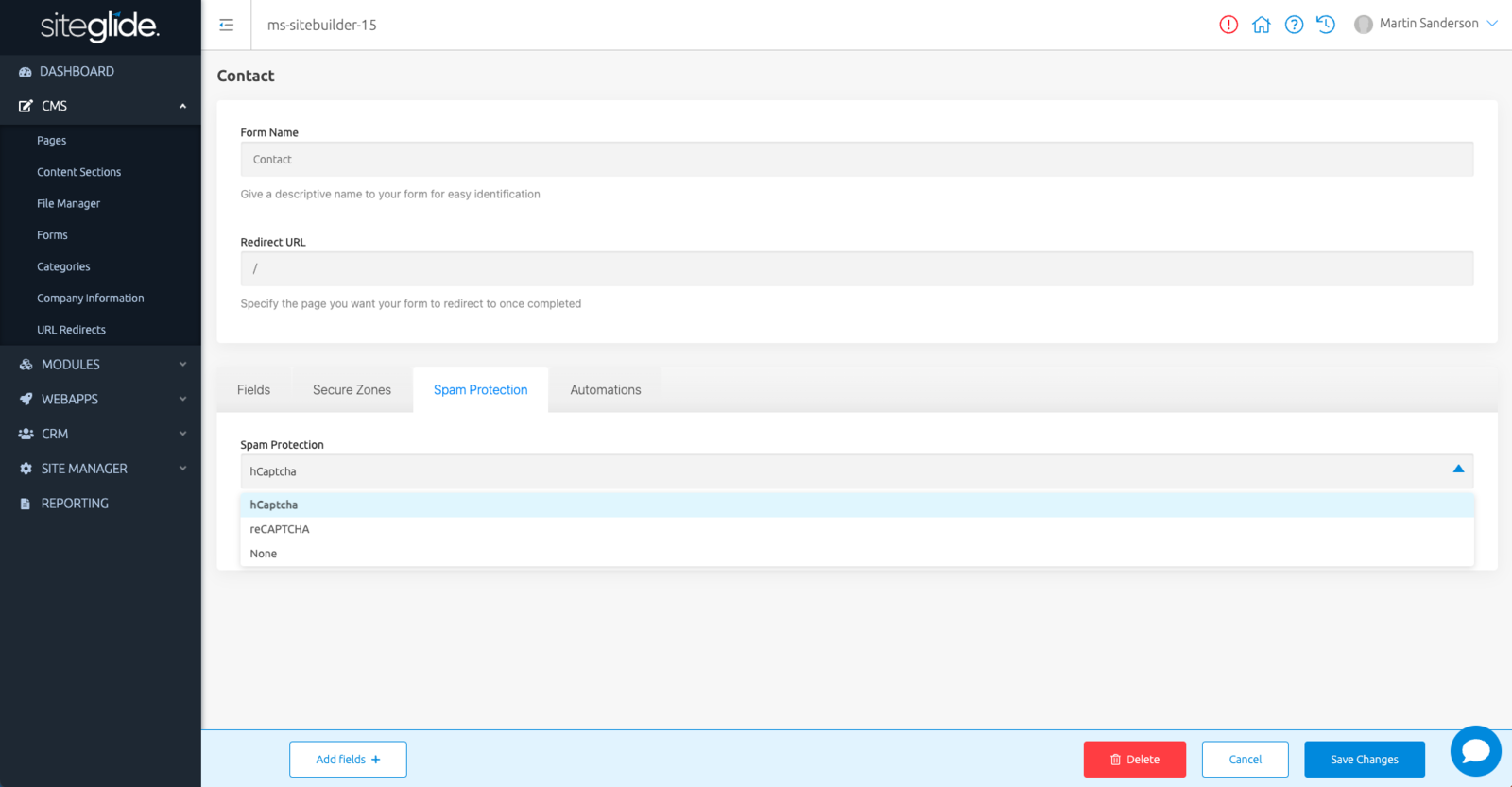Select reCAPTCHA from the dropdown list
1512x787 pixels.
click(280, 529)
